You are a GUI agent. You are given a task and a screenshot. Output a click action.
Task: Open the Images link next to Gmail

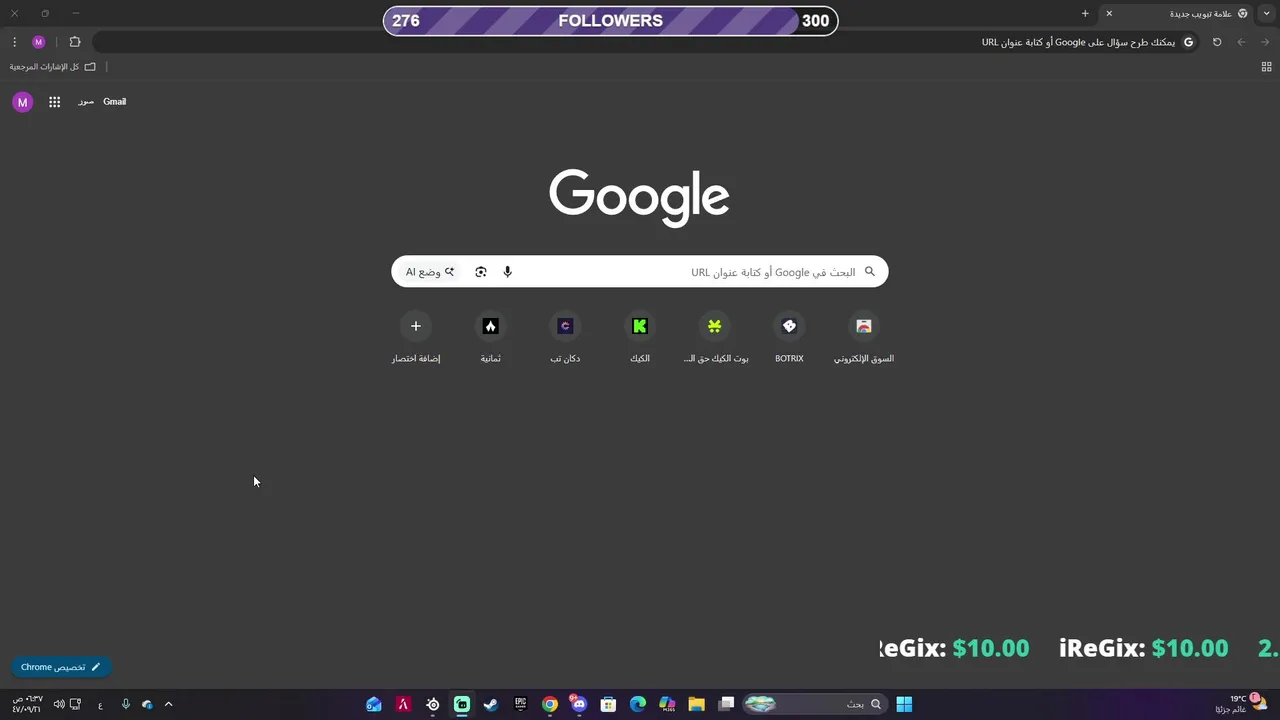click(x=86, y=102)
